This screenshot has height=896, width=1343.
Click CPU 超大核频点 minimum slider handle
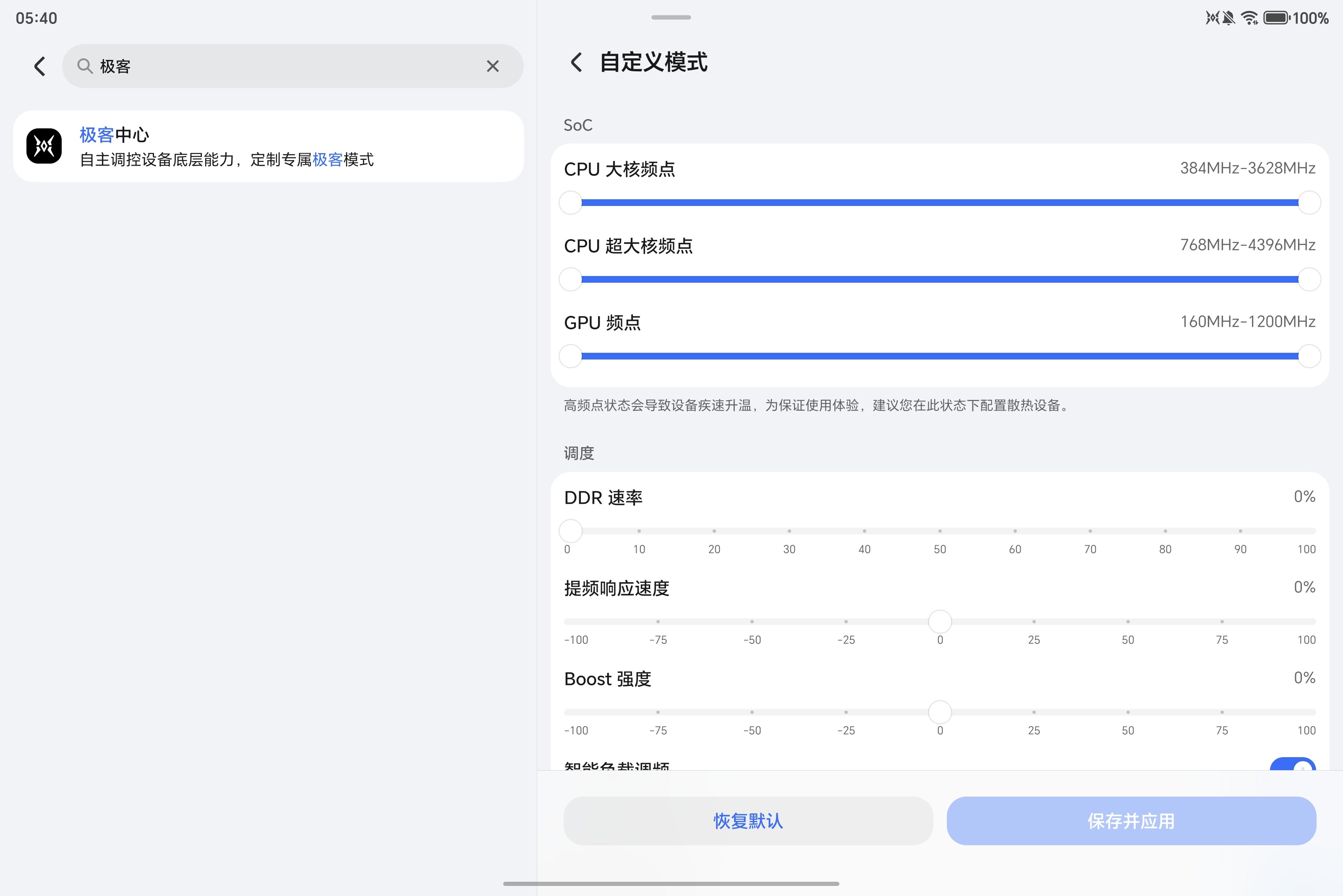click(x=571, y=279)
